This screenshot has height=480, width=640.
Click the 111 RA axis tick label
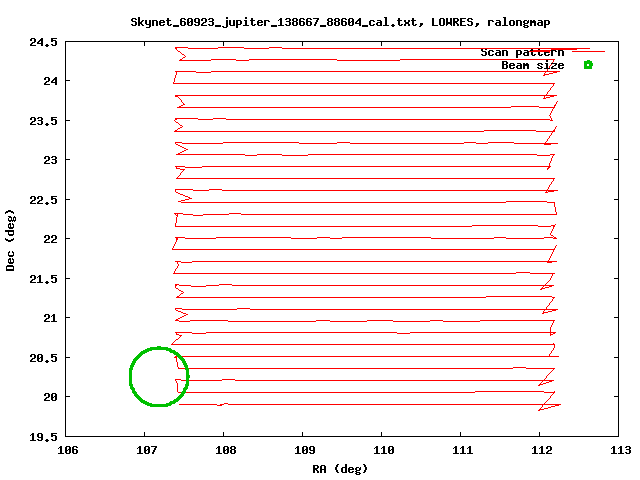pos(462,450)
